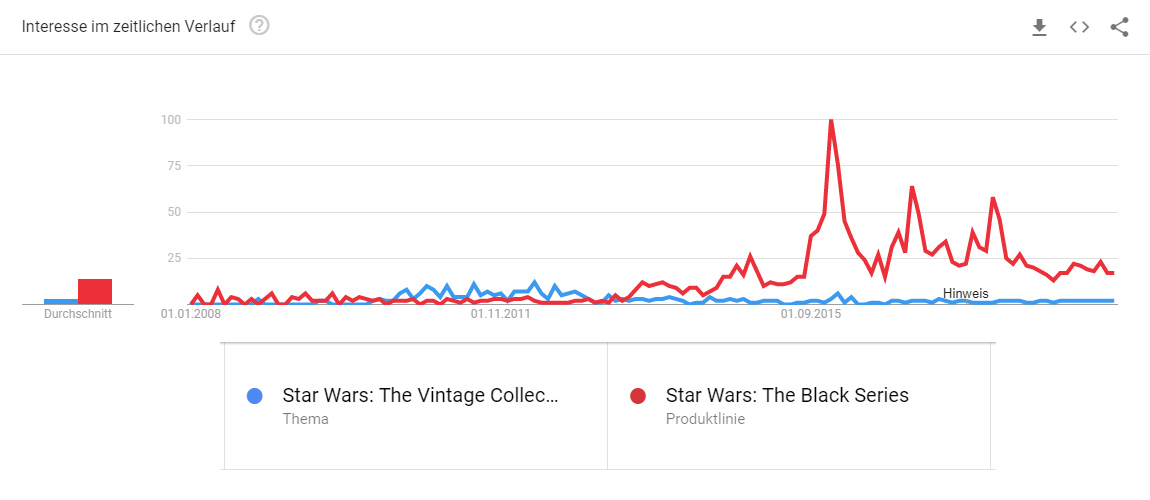Screen dimensions: 1150x500
Task: Select the red average bar
Action: (95, 291)
